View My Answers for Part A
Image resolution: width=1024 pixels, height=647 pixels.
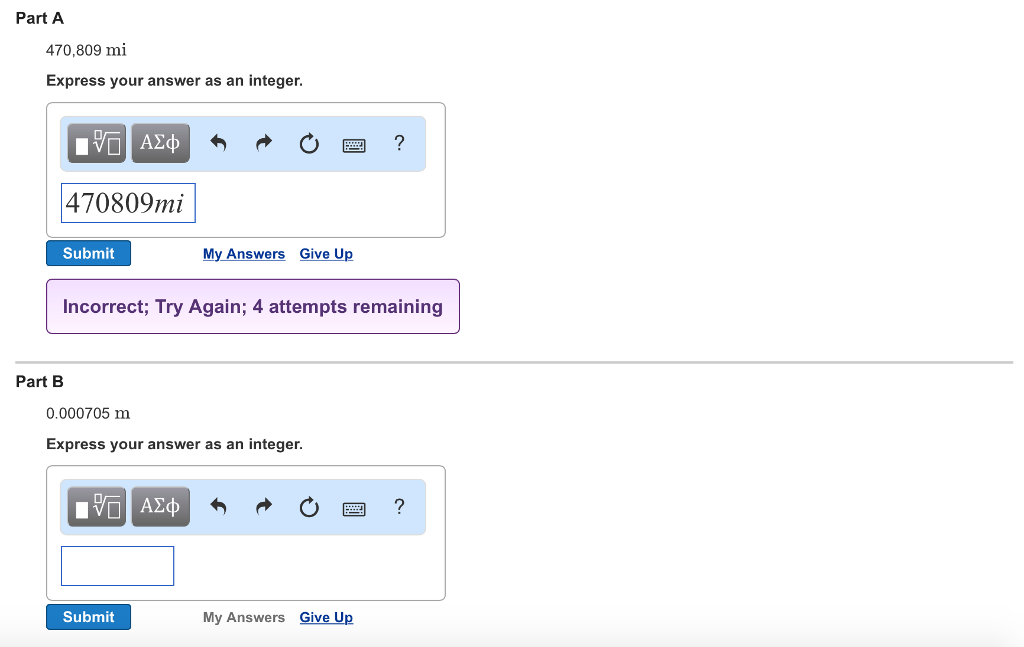(x=244, y=254)
